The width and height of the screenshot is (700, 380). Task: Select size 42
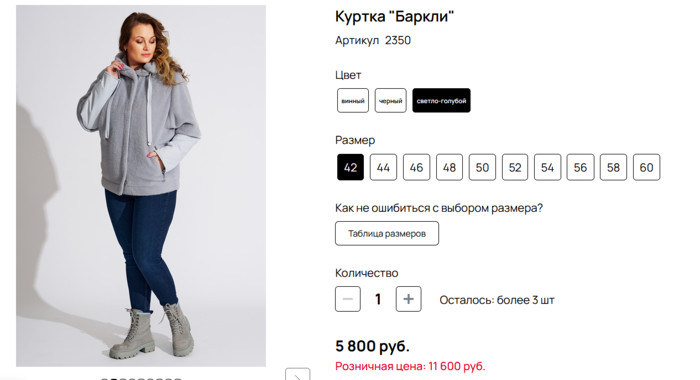tap(350, 167)
